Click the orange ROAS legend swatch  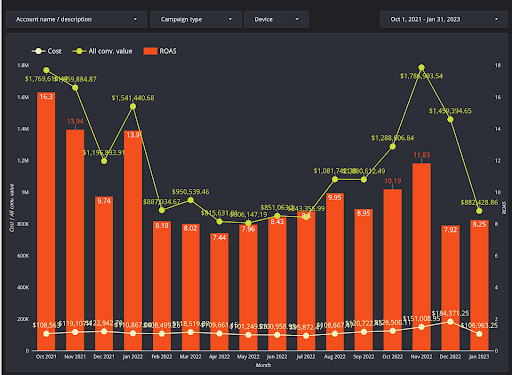150,51
